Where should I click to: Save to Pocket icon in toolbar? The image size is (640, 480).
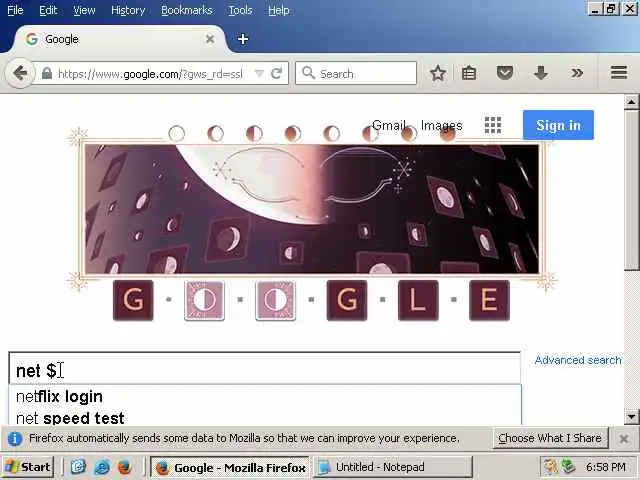[x=504, y=73]
